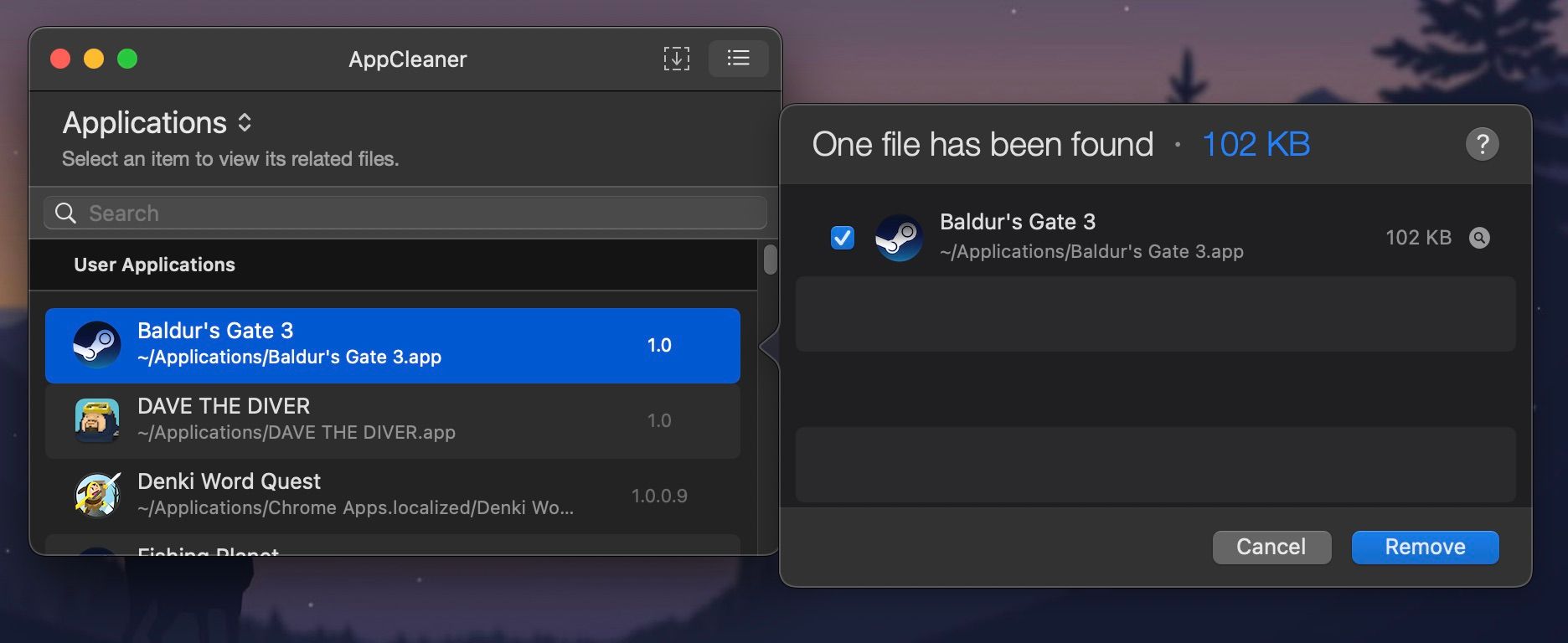Image resolution: width=1568 pixels, height=643 pixels.
Task: Click Remove to delete the found file
Action: click(1424, 547)
